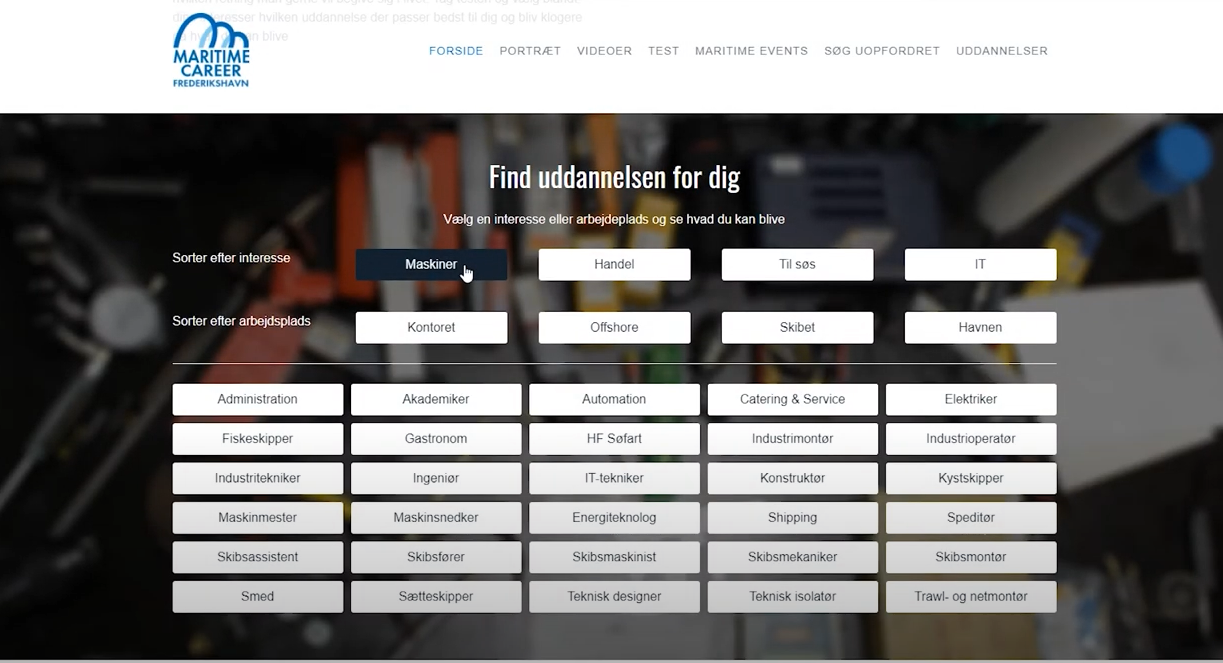The image size is (1223, 663).
Task: Open the Forside menu item
Action: 456,51
